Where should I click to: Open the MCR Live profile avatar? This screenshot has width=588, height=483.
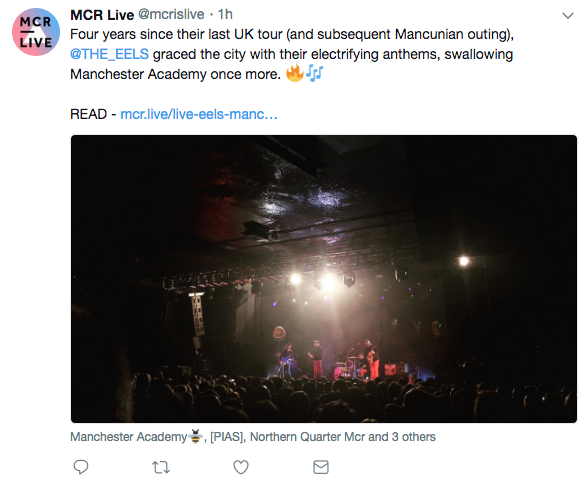[36, 32]
